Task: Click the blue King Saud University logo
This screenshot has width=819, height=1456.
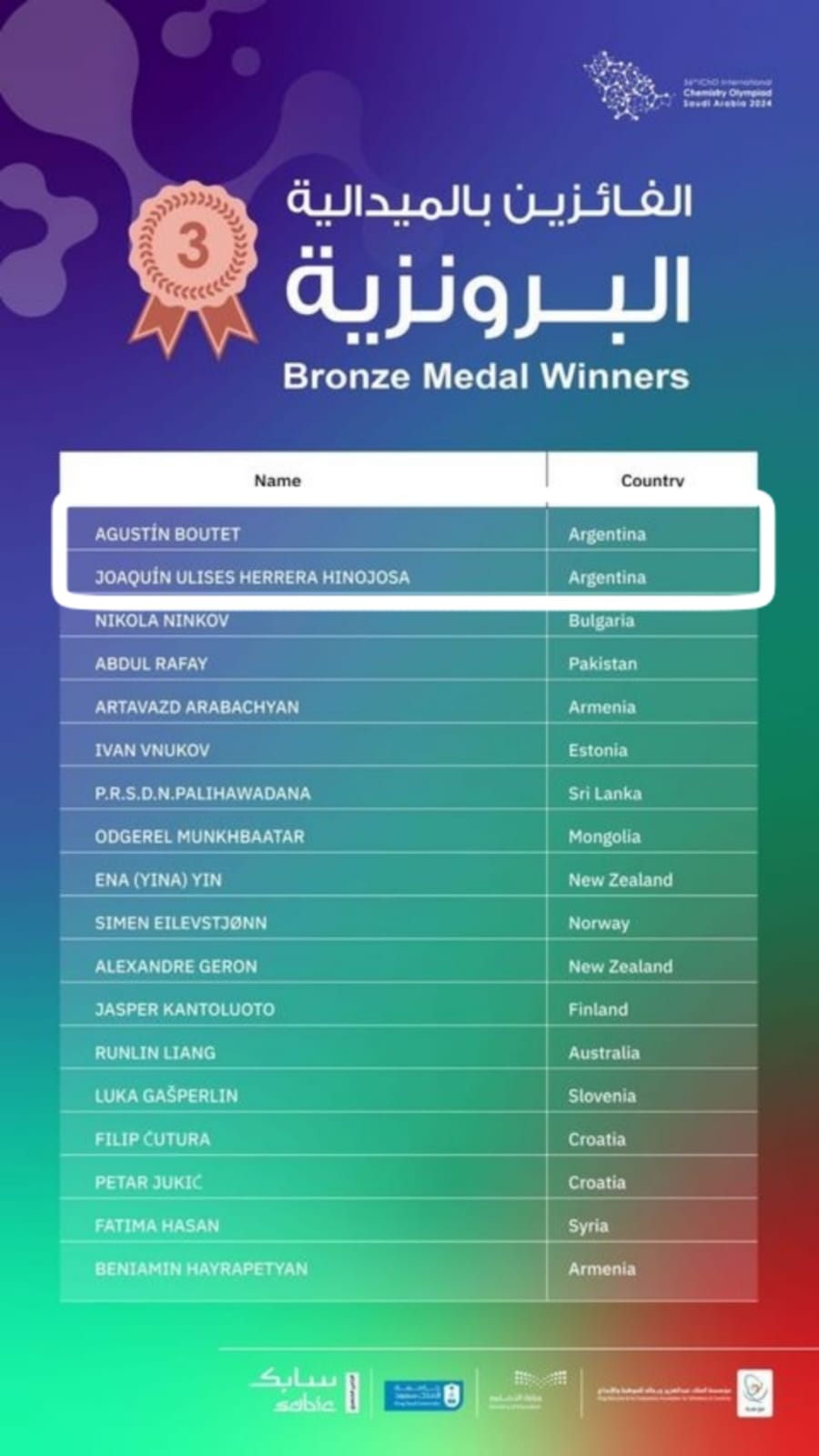Action: (423, 1394)
